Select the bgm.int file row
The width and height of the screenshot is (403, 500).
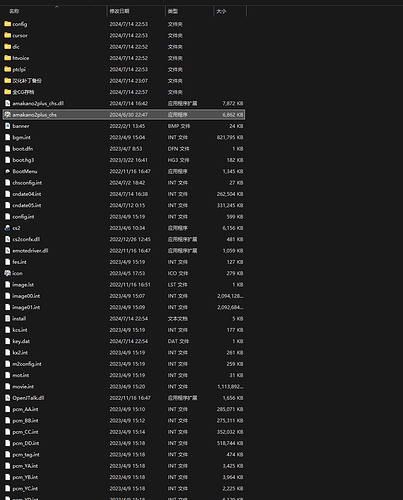coord(124,137)
